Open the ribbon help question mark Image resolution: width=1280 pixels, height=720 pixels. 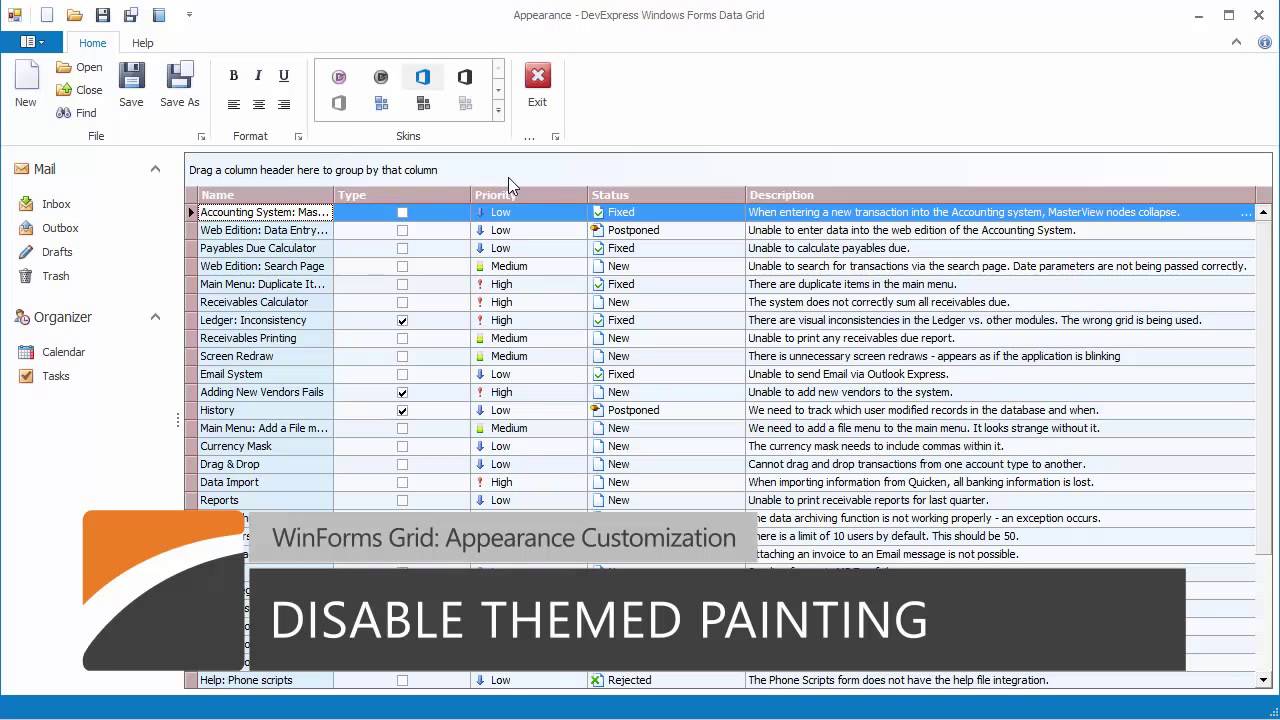pos(1264,43)
